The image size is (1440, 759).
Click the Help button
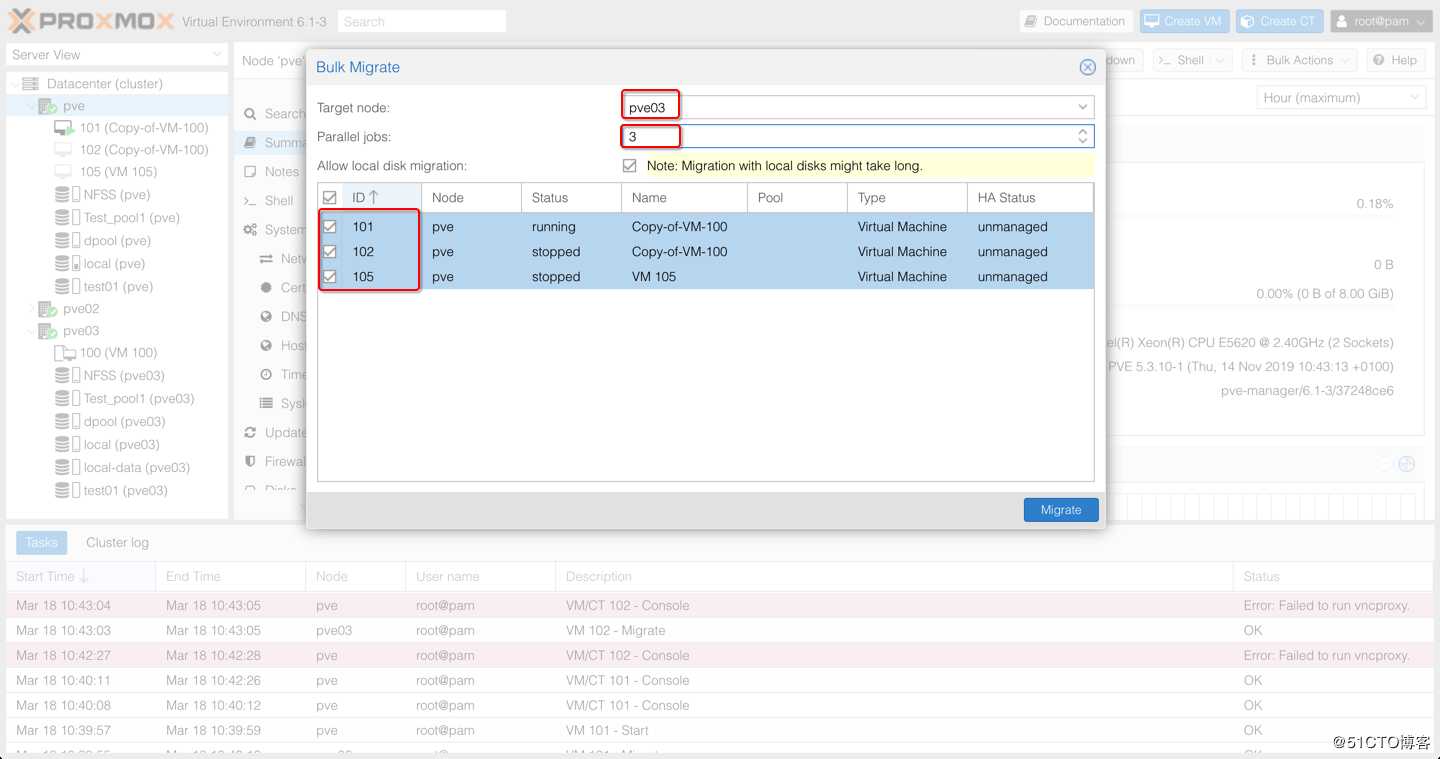tap(1395, 60)
